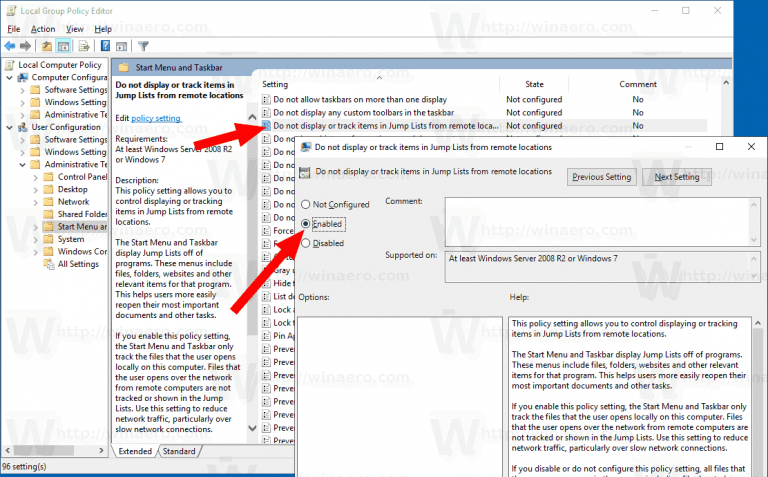Click the Show/Hide Action Pane toolbar icon
This screenshot has width=768, height=477.
pos(121,46)
